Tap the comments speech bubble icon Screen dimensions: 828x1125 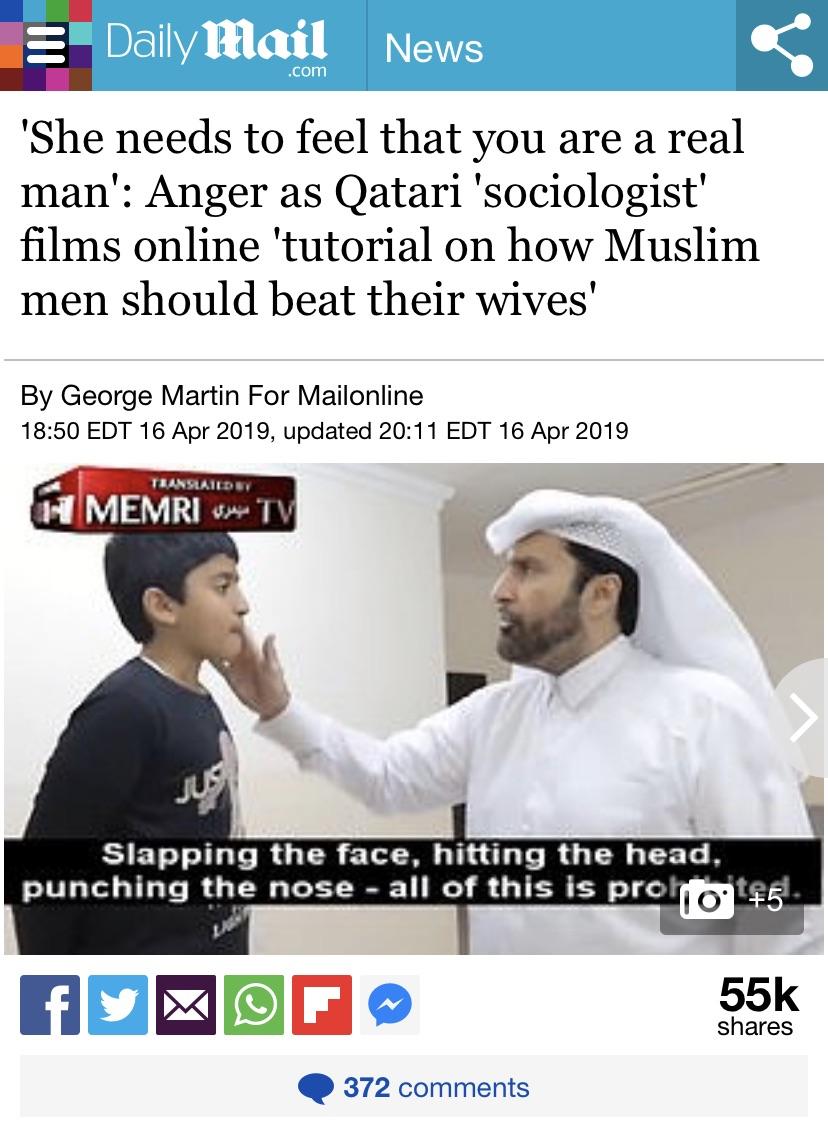click(316, 1088)
